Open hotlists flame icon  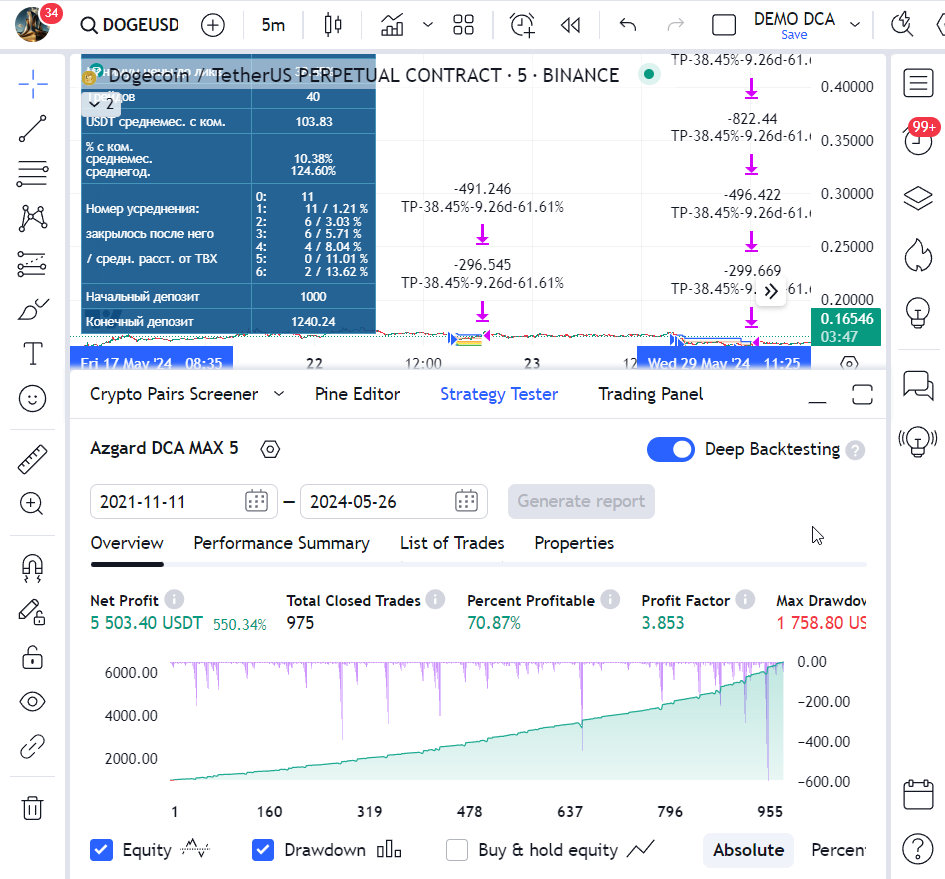[918, 255]
